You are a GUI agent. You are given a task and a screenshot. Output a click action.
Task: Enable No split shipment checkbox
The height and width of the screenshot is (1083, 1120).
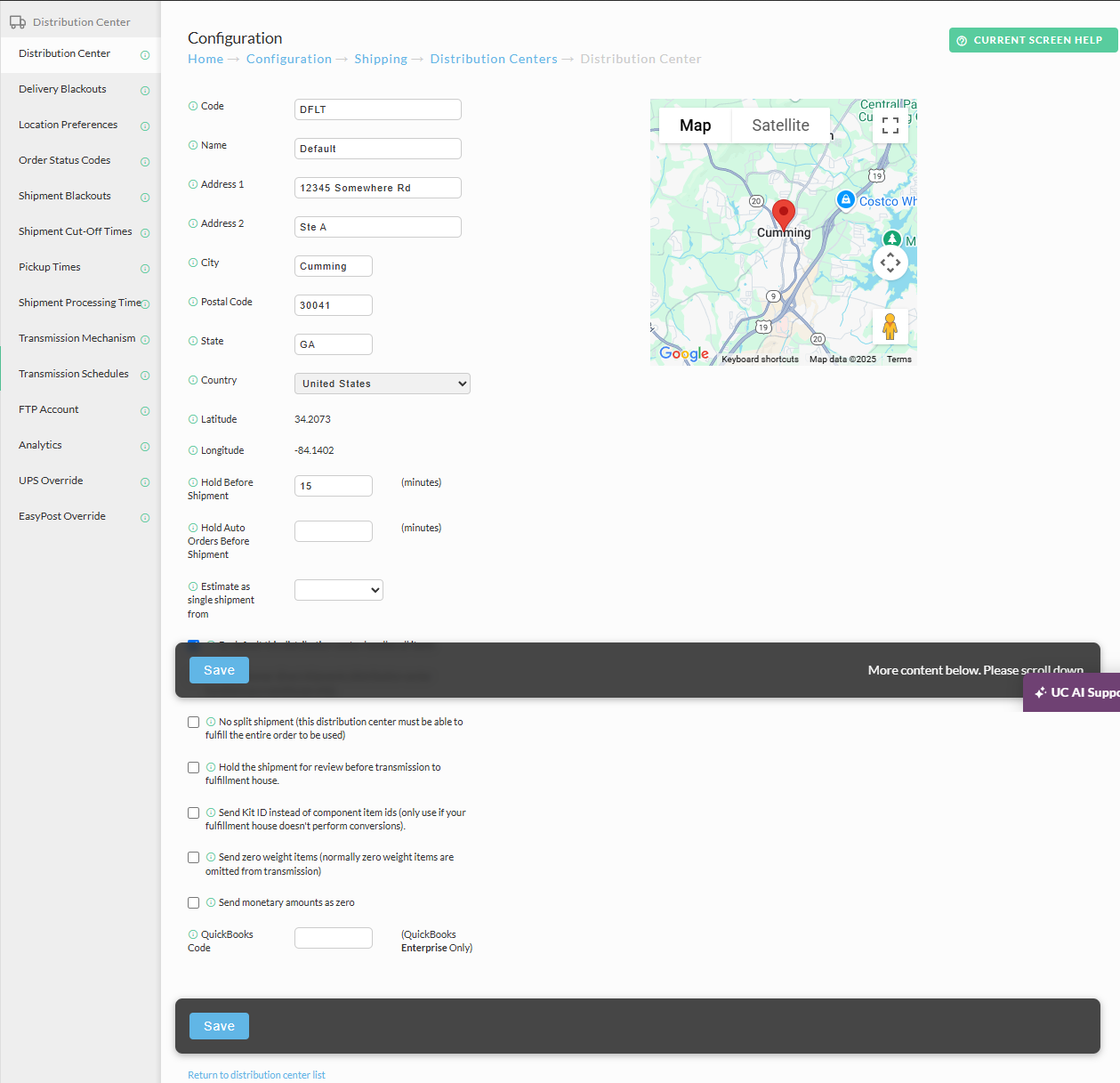click(193, 723)
